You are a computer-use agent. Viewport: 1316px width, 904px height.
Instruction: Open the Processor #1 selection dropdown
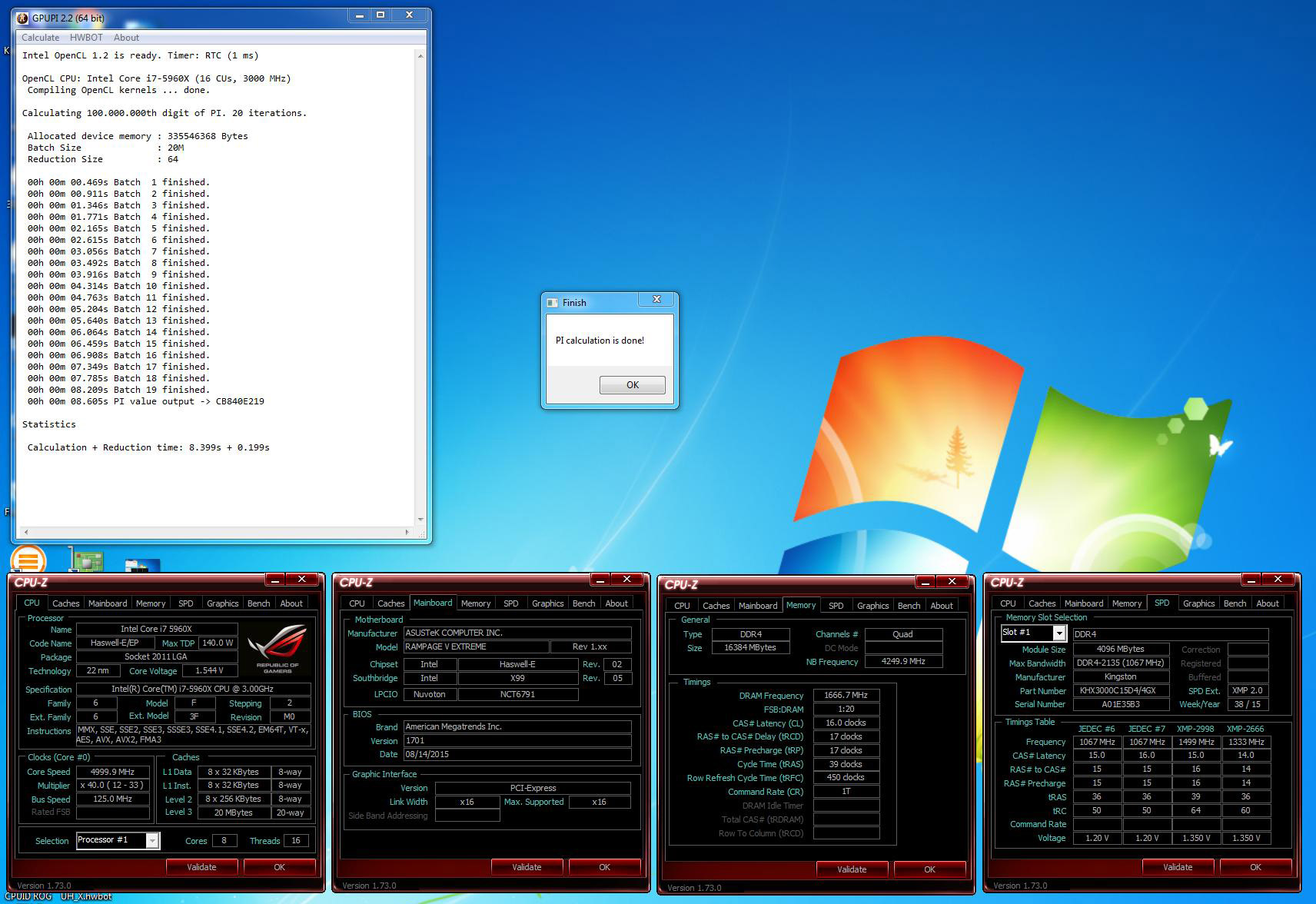click(x=118, y=840)
